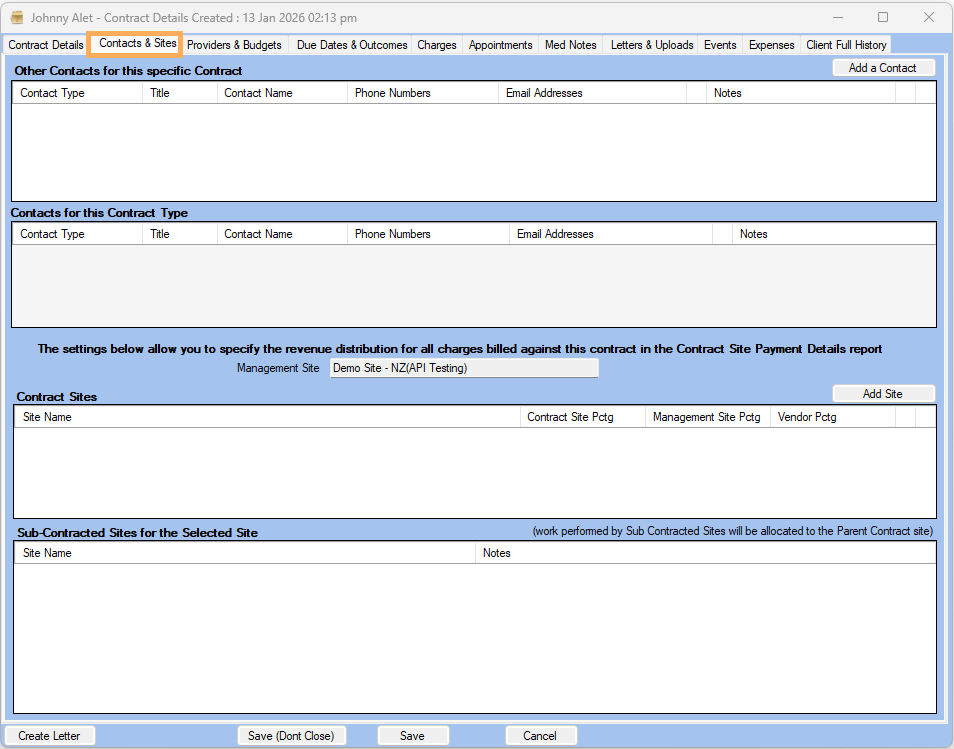Viewport: 954px width, 749px height.
Task: Click the Management Site field
Action: pyautogui.click(x=464, y=368)
